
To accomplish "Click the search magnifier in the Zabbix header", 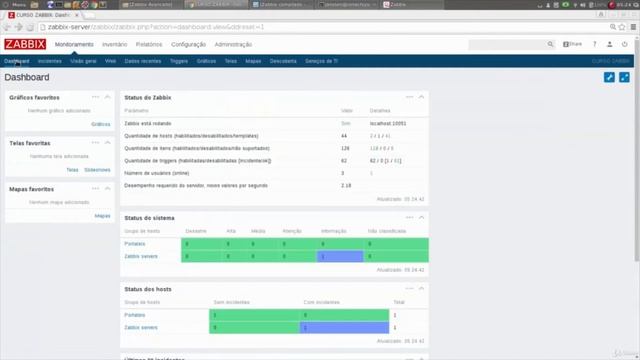I will click(x=550, y=44).
